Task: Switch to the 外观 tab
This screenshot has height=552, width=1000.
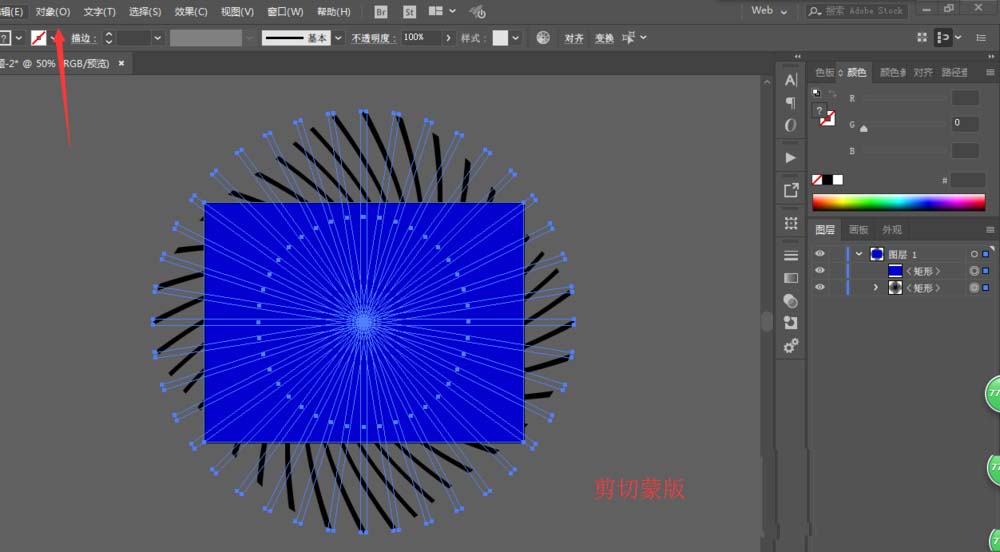Action: click(x=892, y=229)
